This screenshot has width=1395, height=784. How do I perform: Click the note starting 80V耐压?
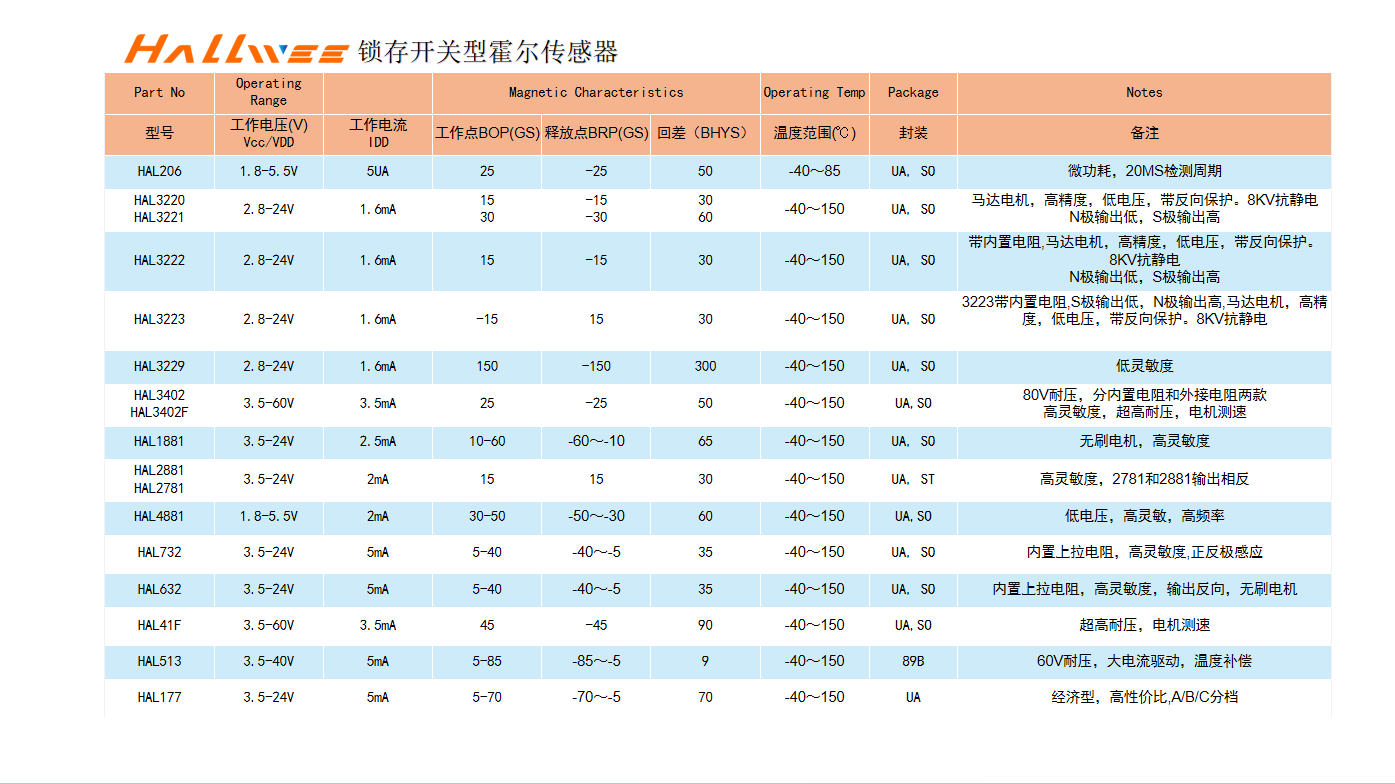click(x=1144, y=403)
